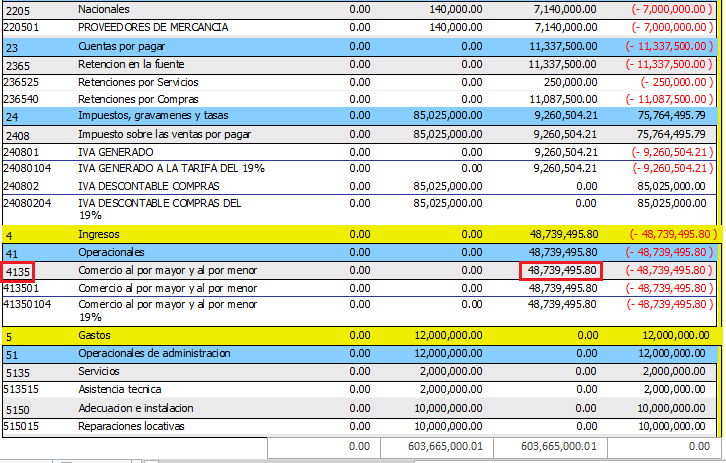Click account code 240801
This screenshot has width=726, height=463.
point(21,152)
